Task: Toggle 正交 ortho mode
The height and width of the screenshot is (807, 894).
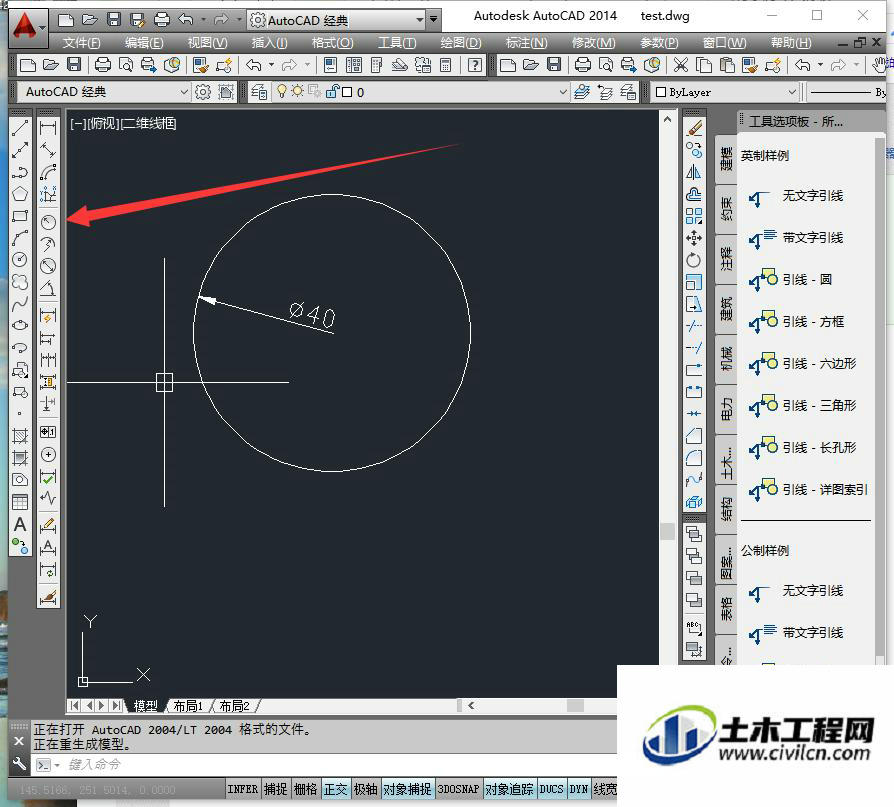Action: tap(336, 789)
